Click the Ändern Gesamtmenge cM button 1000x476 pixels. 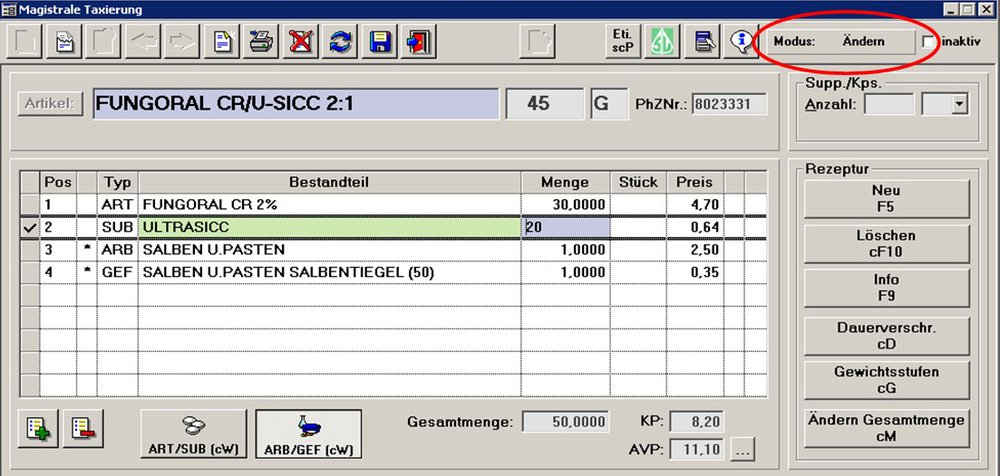point(886,428)
